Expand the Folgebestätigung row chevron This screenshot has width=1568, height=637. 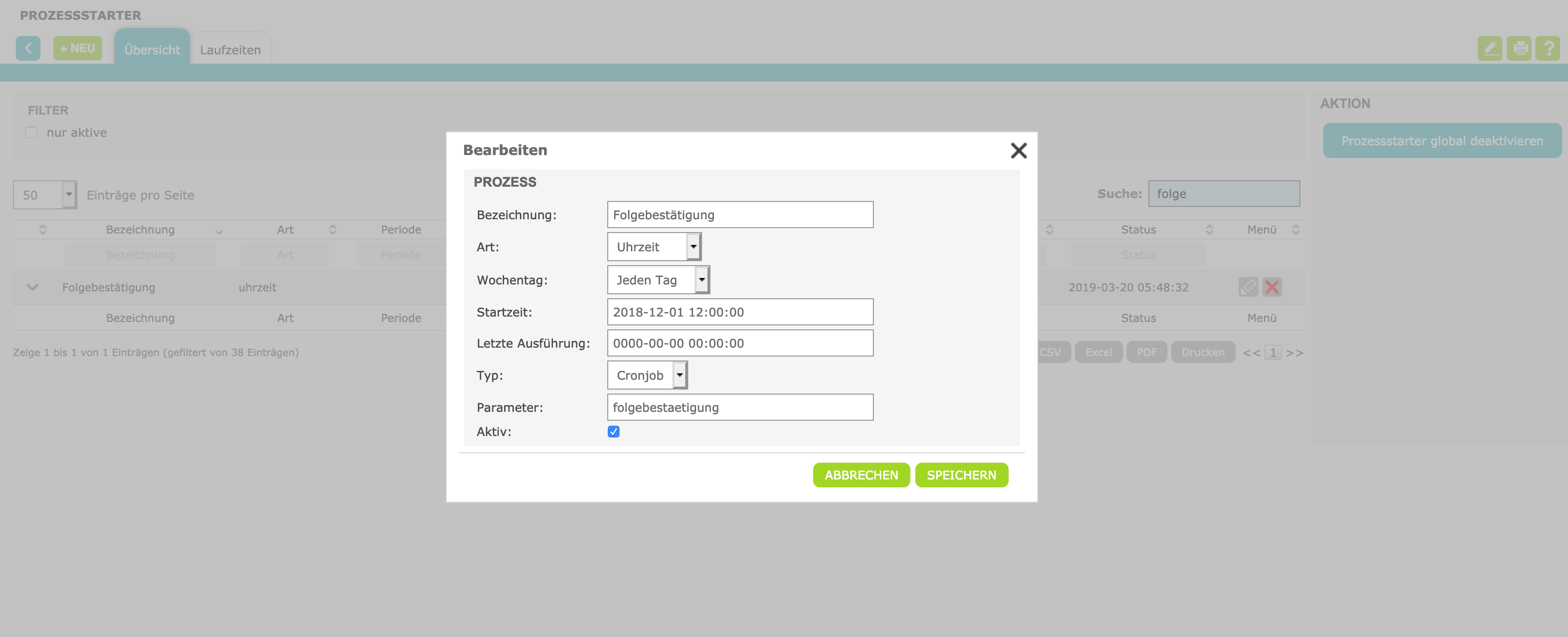pos(33,287)
